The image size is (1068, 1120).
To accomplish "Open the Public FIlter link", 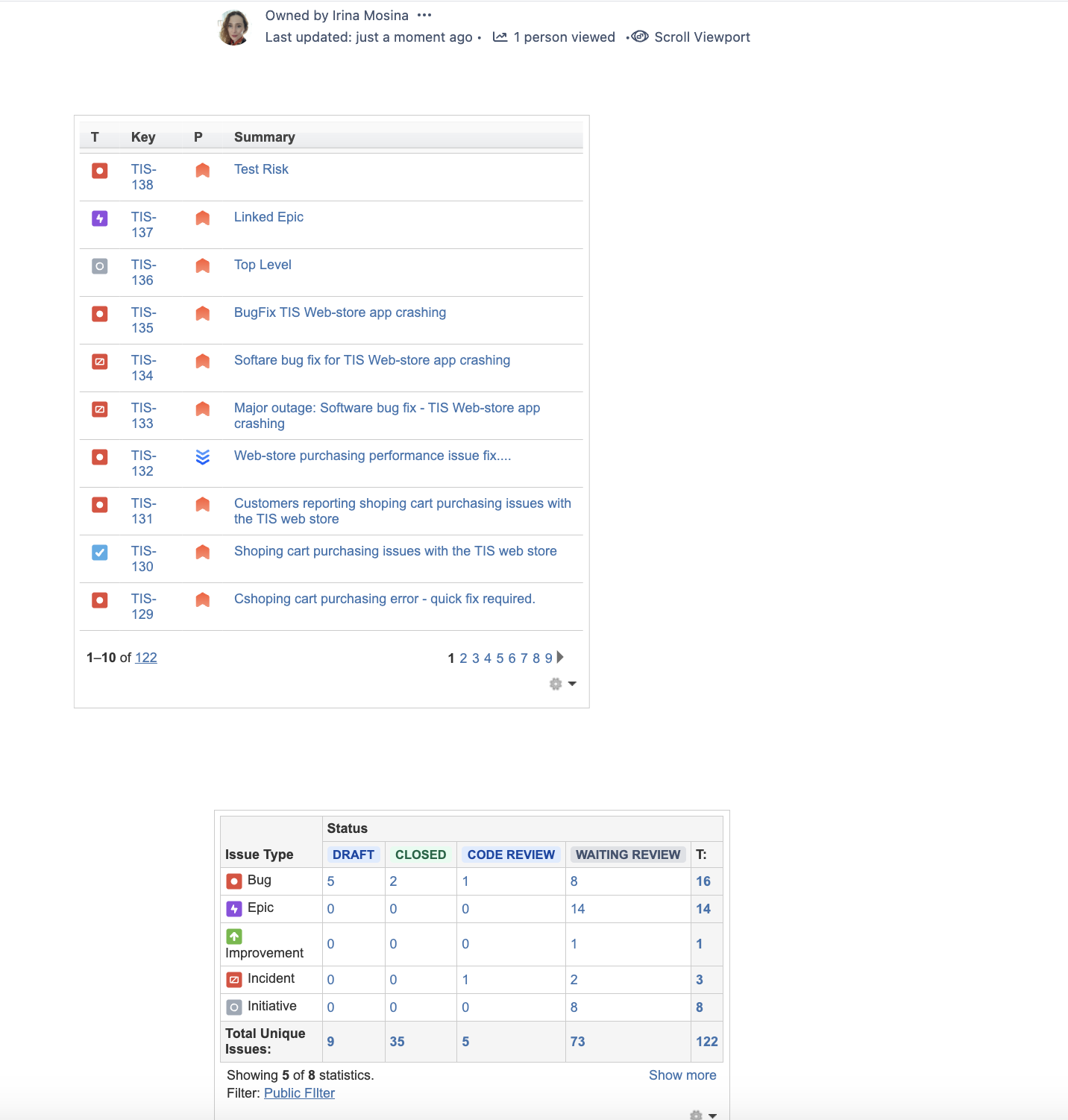I will click(299, 1092).
